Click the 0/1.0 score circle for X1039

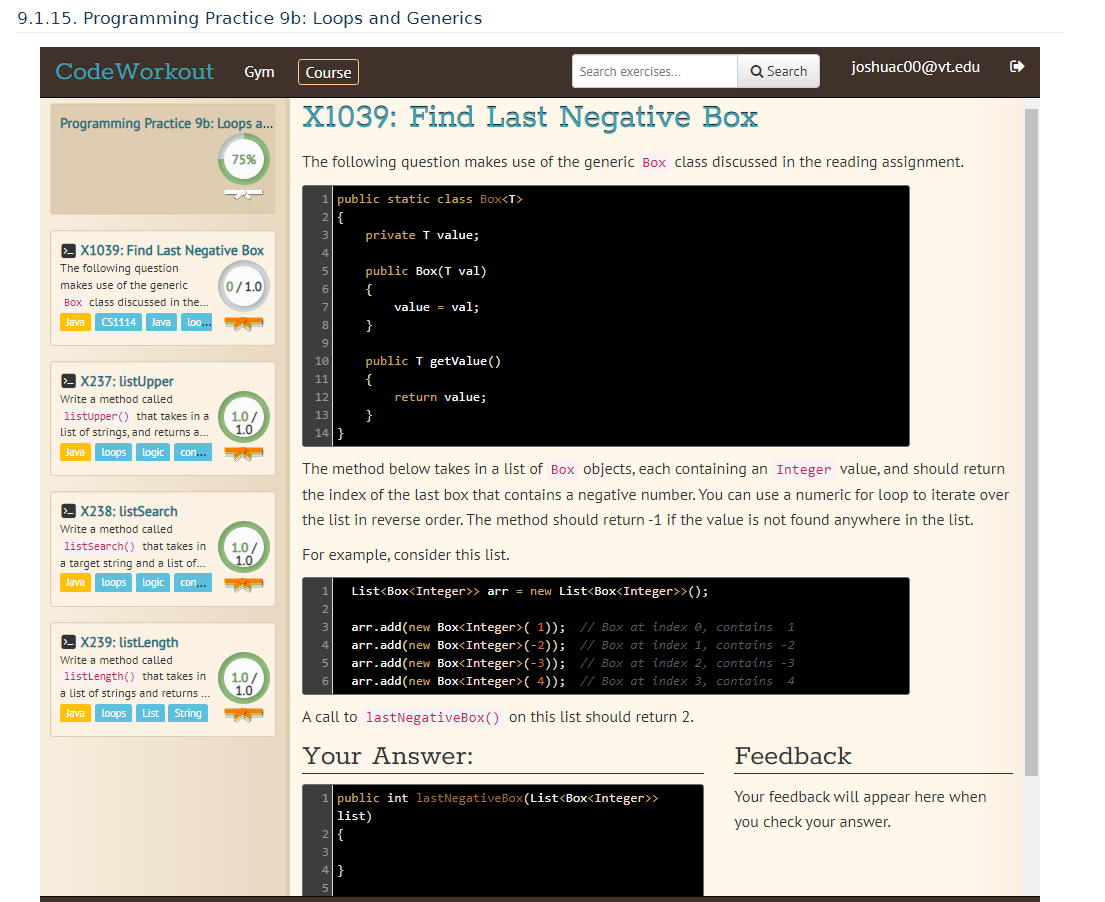(244, 287)
